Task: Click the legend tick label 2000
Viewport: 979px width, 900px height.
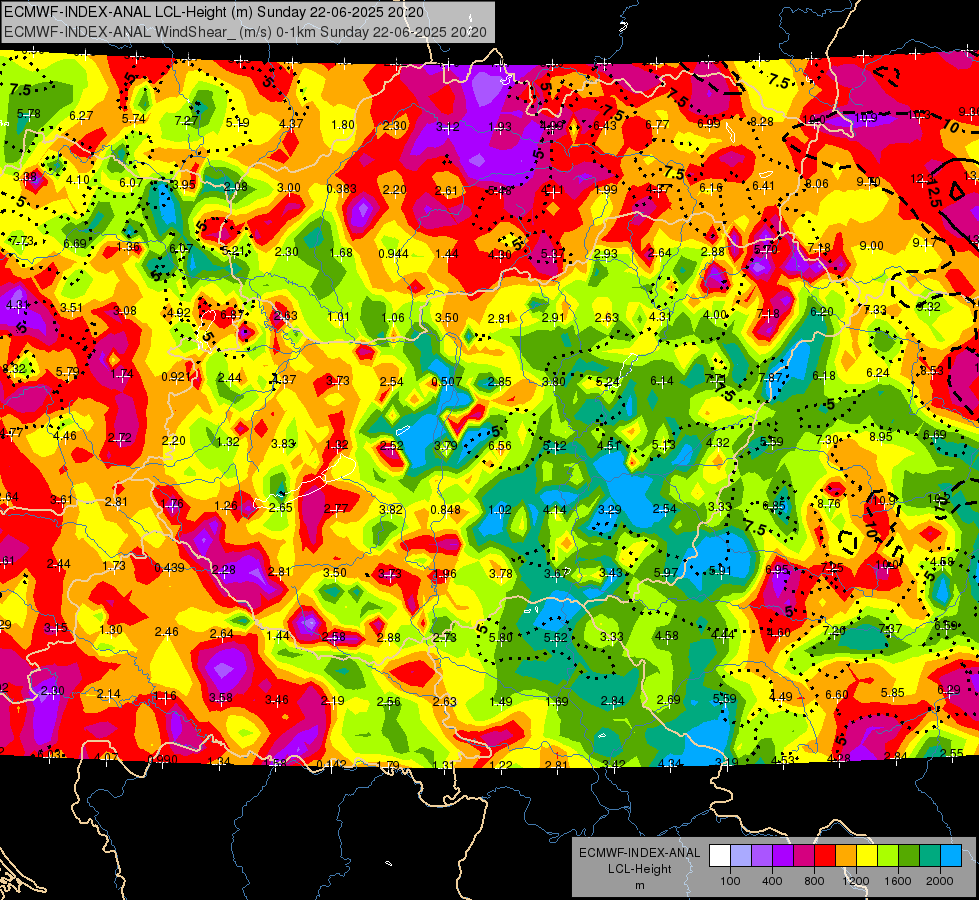Action: coord(940,881)
